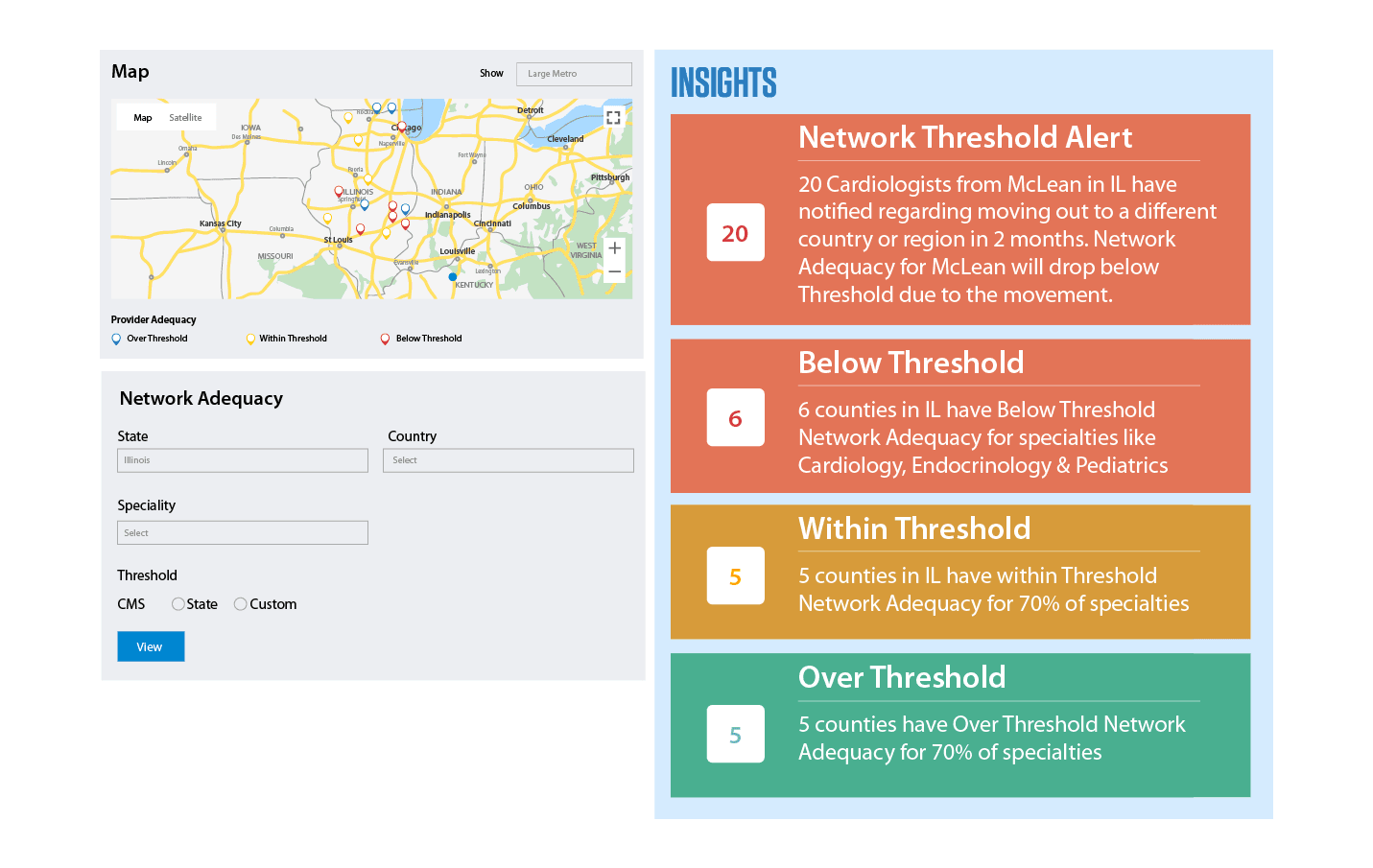Click the CMS threshold label
Screen dimensions: 1373x868
click(x=131, y=604)
